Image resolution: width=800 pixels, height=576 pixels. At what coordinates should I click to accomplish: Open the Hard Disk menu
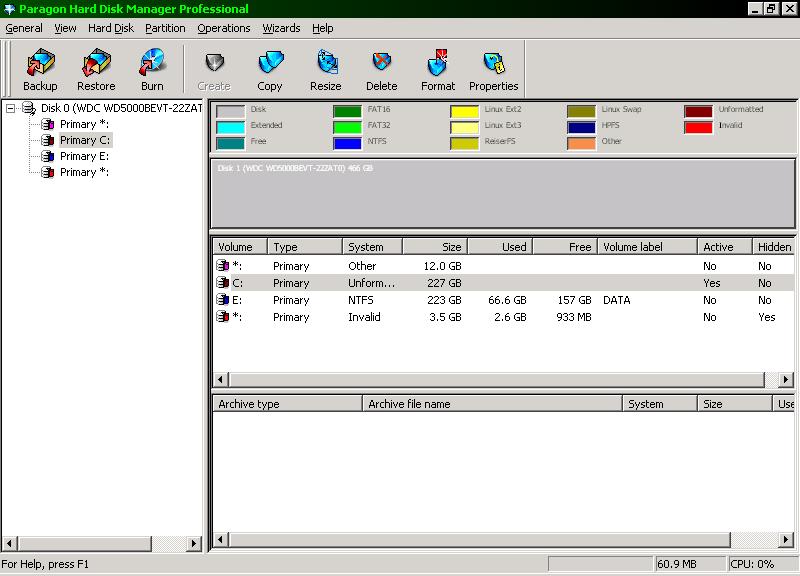[x=111, y=28]
